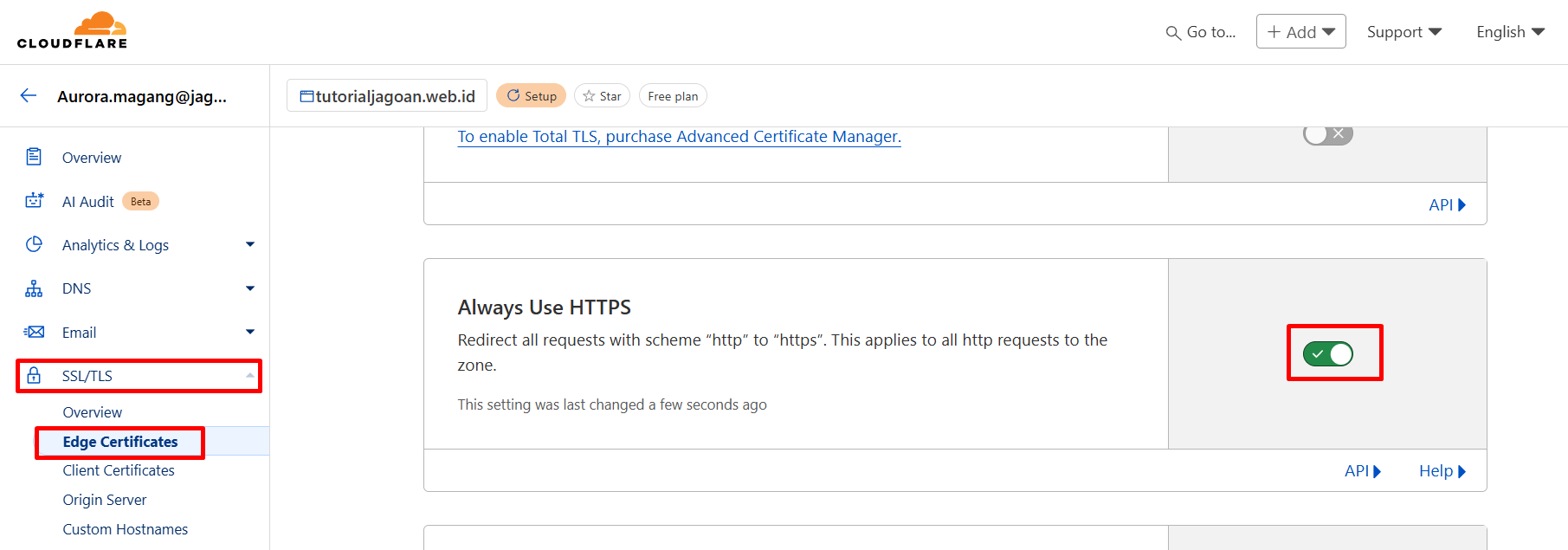Image resolution: width=1568 pixels, height=550 pixels.
Task: Expand DNS submenu arrow
Action: tap(250, 288)
